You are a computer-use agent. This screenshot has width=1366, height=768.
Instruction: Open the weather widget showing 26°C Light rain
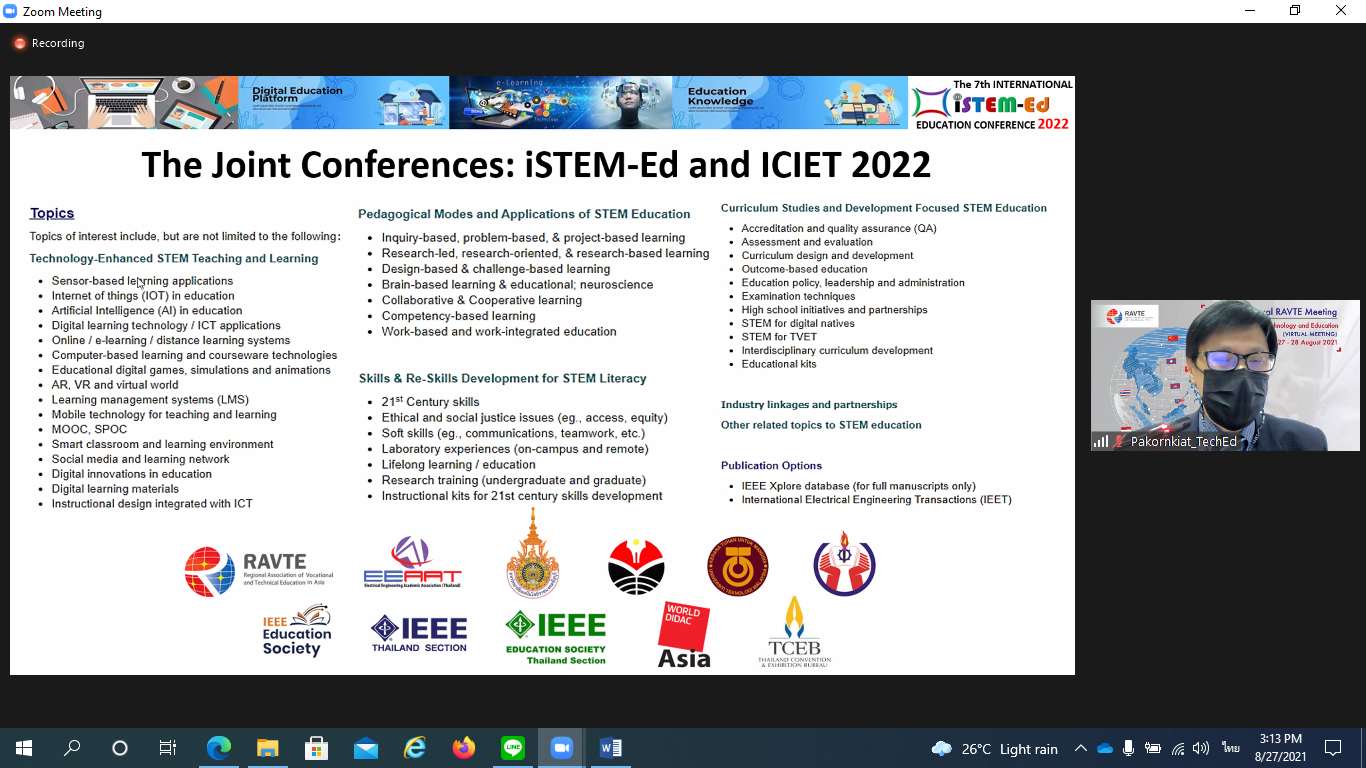point(994,749)
